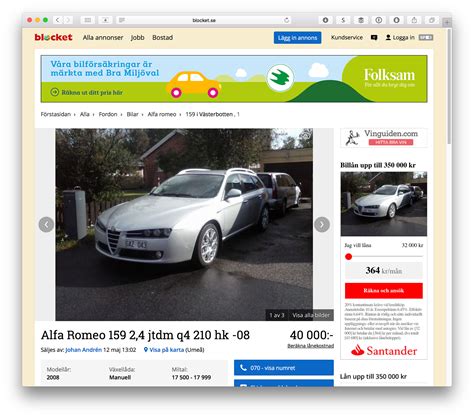Open Kundservice link
474x418 pixels.
347,38
